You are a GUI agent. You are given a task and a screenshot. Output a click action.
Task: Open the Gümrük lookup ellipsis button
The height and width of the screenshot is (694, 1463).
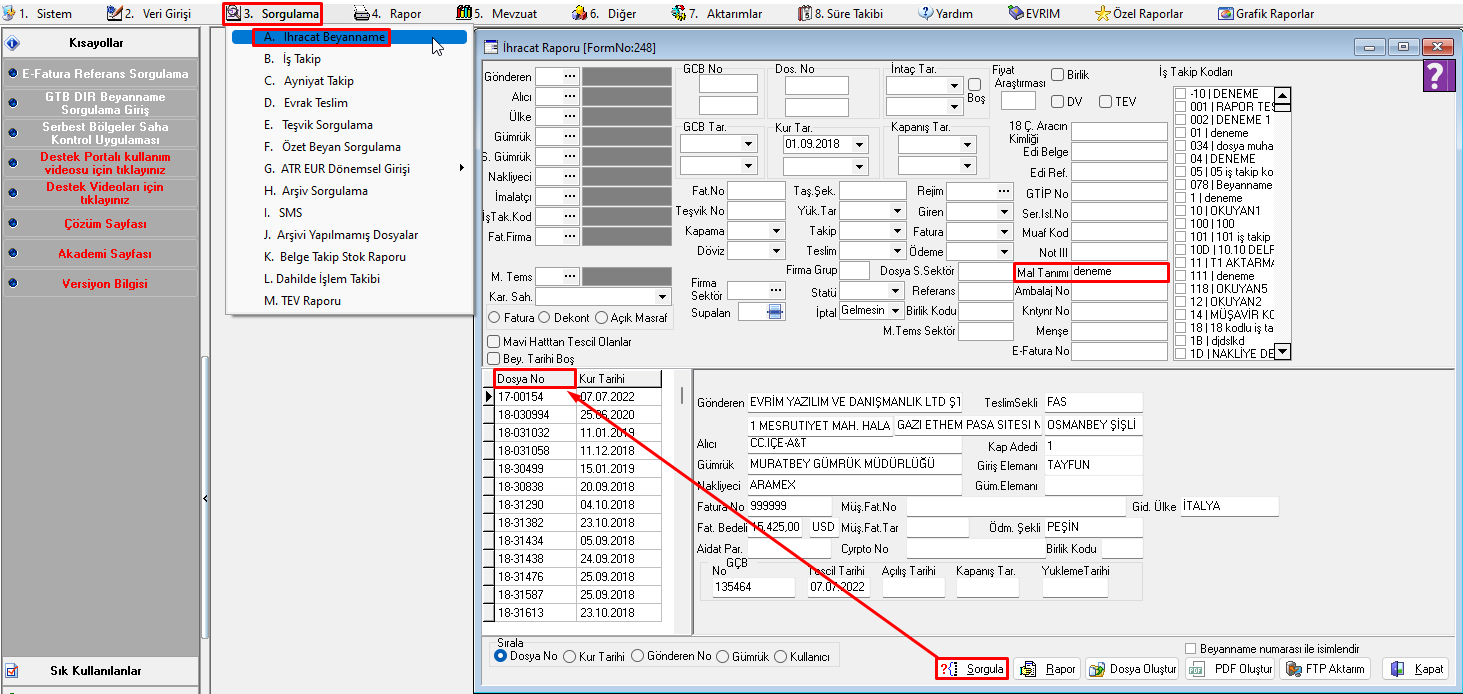(570, 137)
